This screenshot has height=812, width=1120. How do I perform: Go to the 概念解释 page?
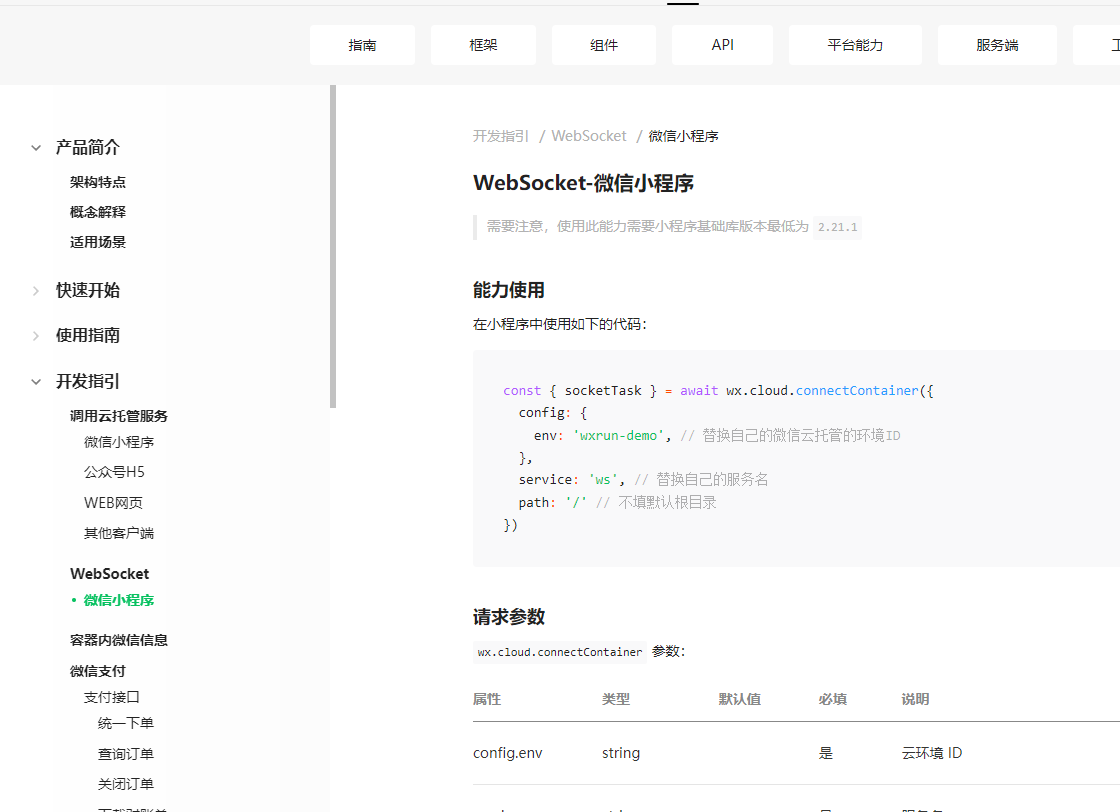tap(98, 212)
